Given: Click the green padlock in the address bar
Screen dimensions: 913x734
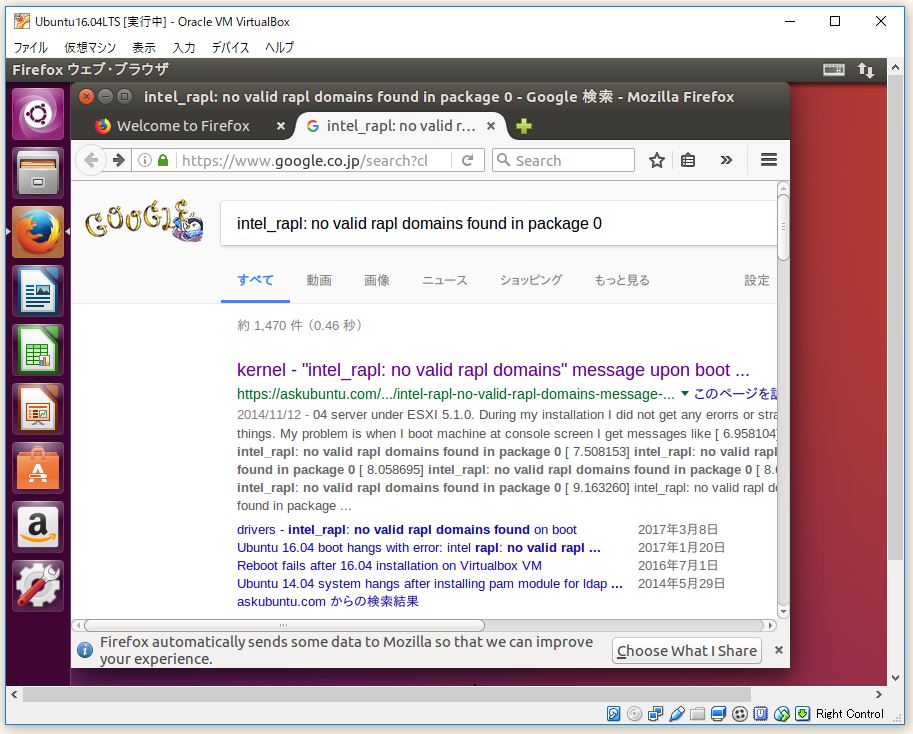Looking at the screenshot, I should pos(163,160).
